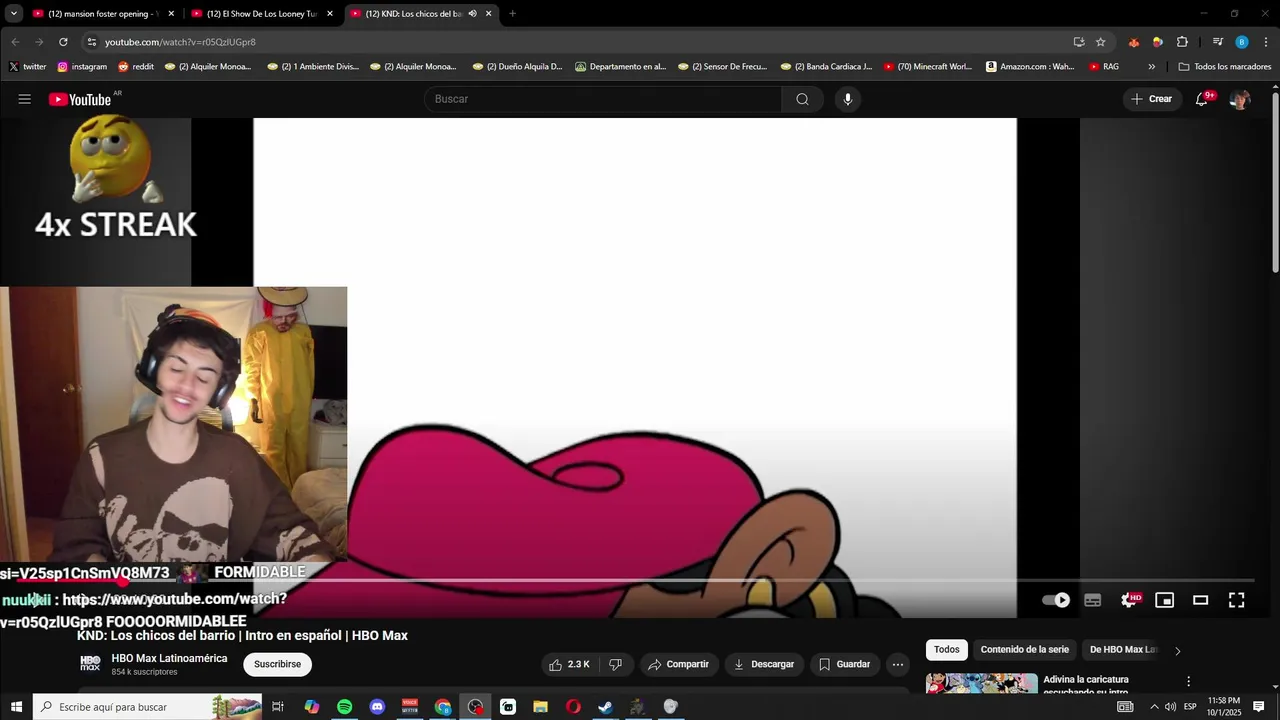1280x720 pixels.
Task: Install app icon in address bar
Action: click(1079, 42)
